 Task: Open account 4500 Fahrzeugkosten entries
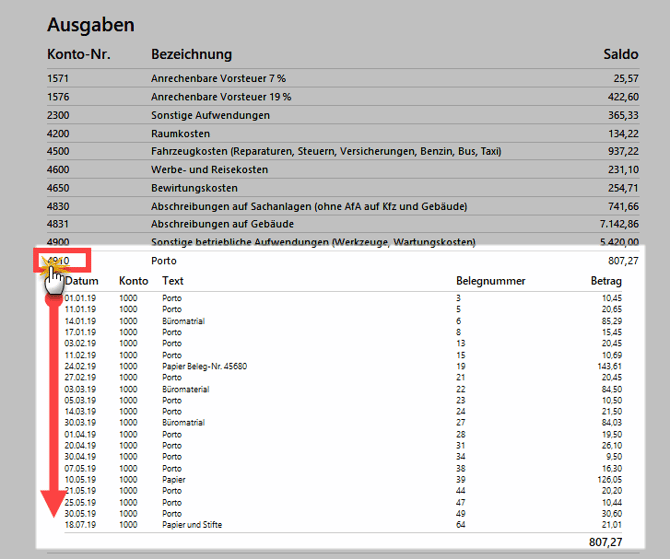[x=58, y=151]
